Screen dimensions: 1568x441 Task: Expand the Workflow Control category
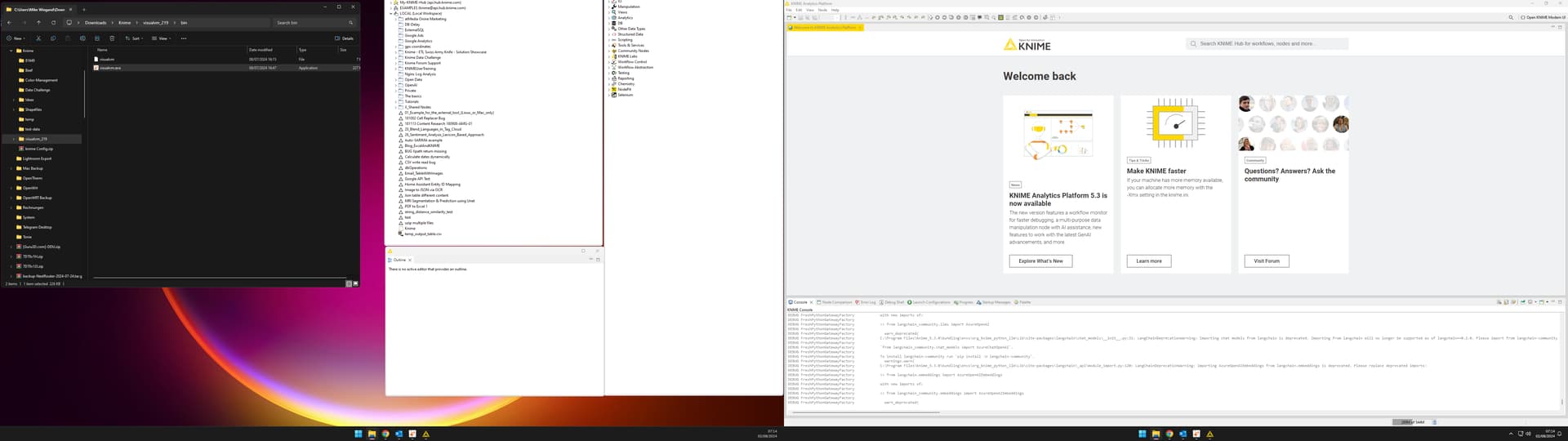click(609, 62)
